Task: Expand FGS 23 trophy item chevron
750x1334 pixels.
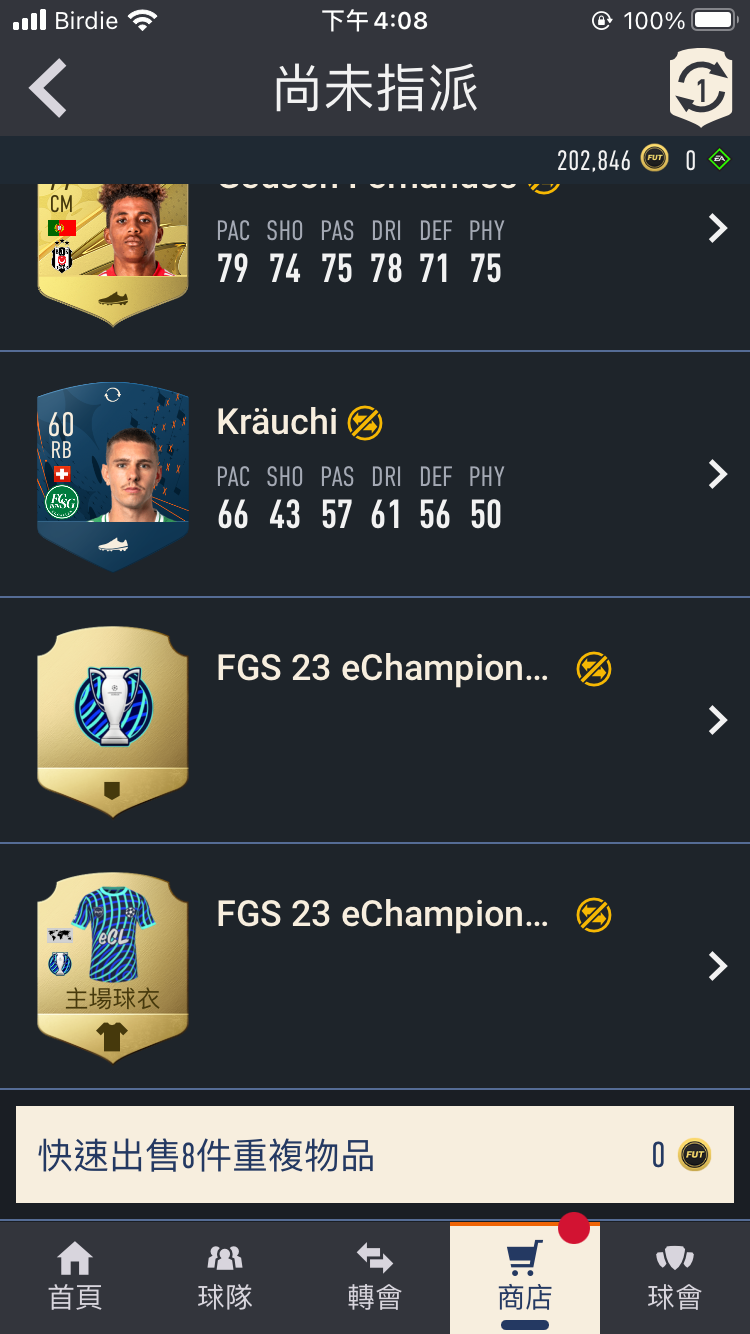Action: click(x=717, y=720)
